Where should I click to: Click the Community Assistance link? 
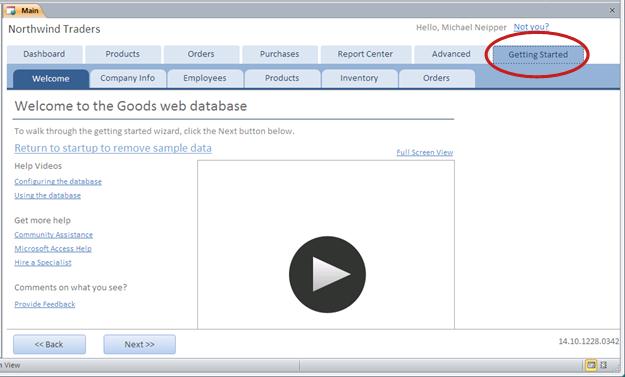tap(53, 235)
